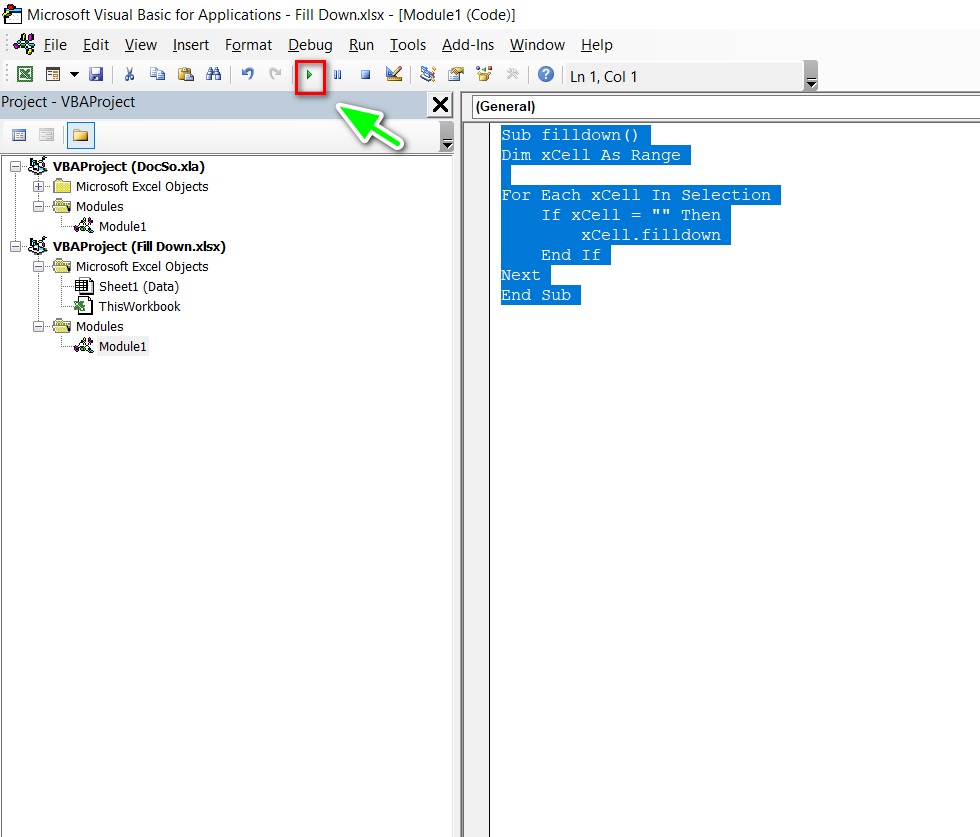Return to Excel via the View Microsoft Excel icon
This screenshot has width=980, height=837.
tap(25, 75)
